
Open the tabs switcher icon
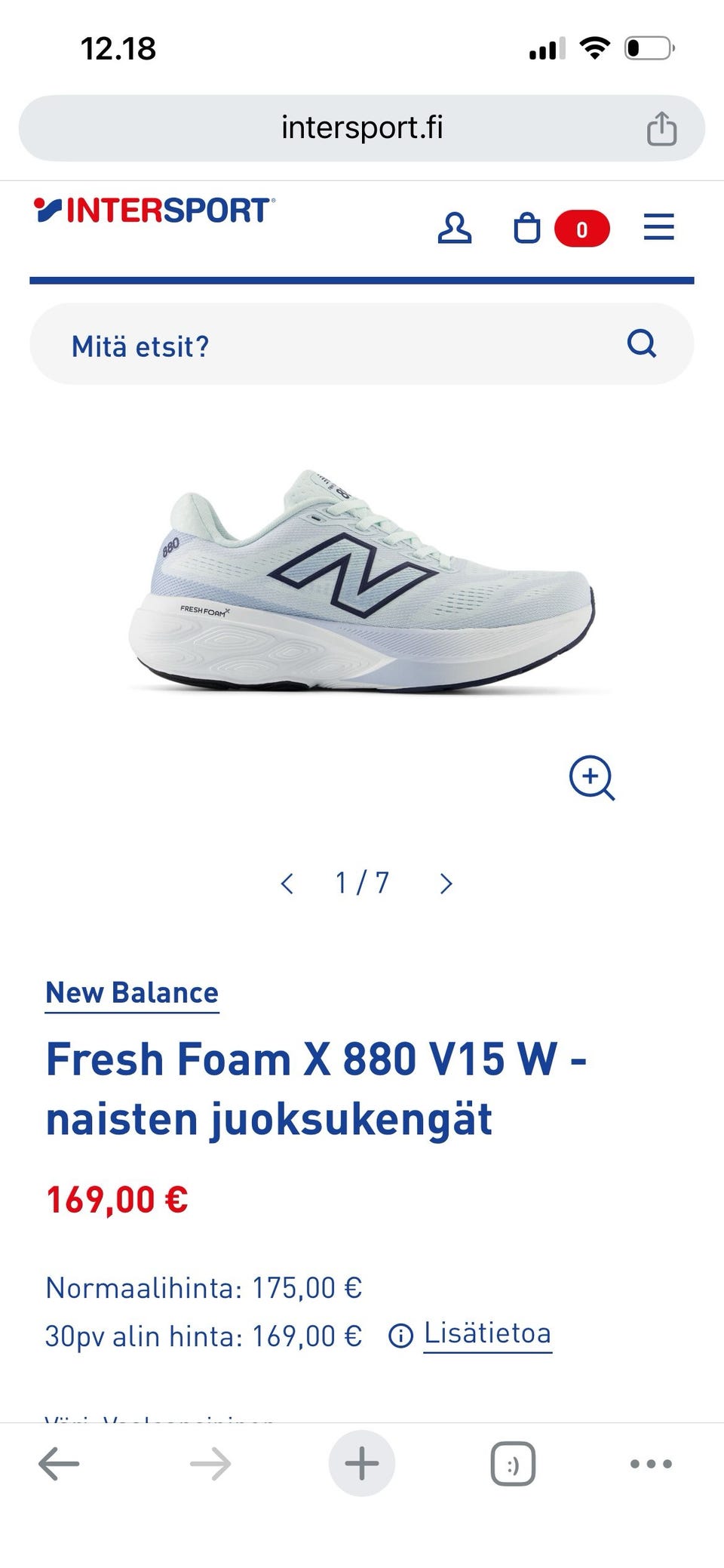point(513,1464)
